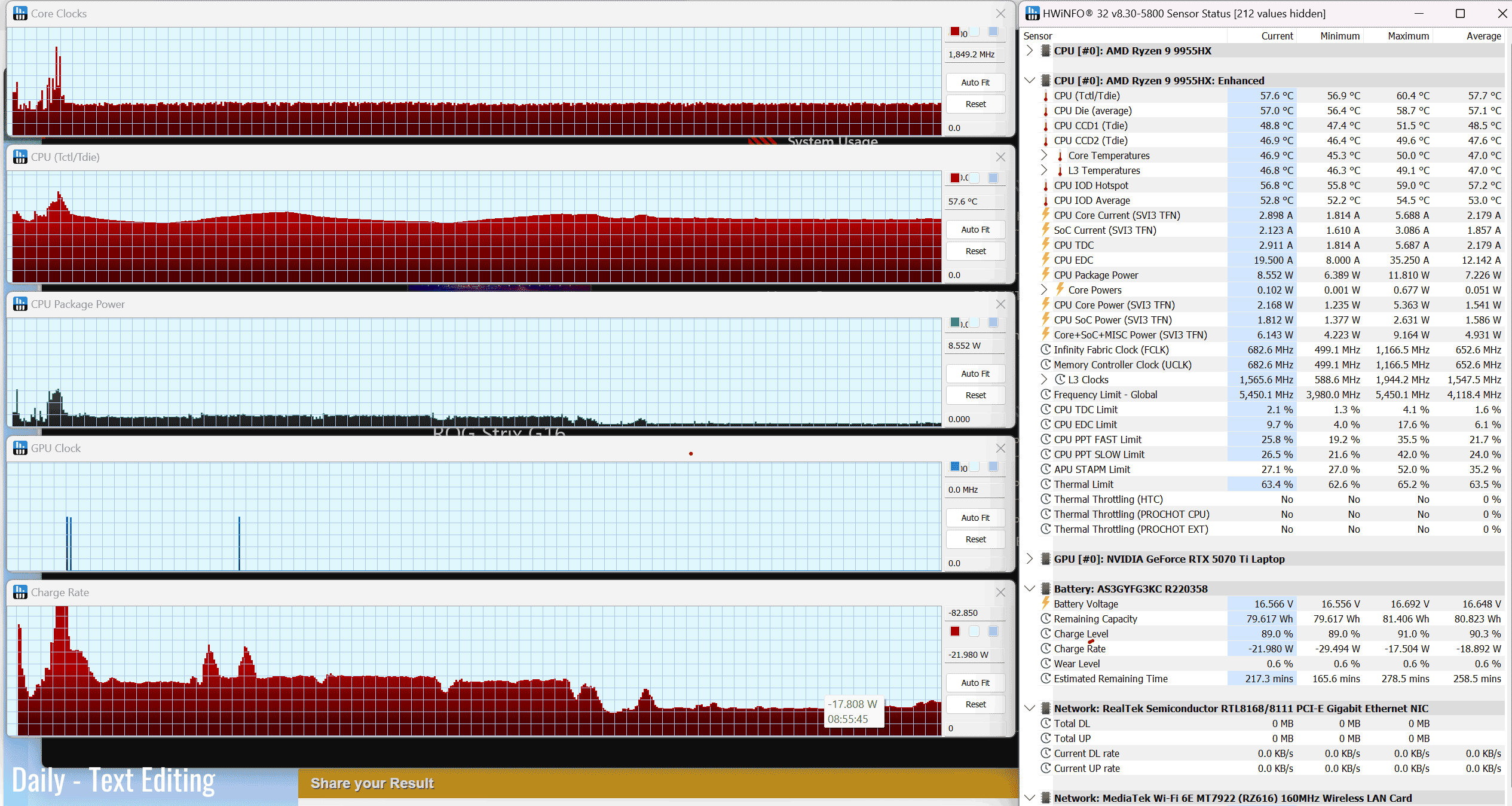
Task: Click the clock icon beside Thermal Limit
Action: pos(1046,484)
